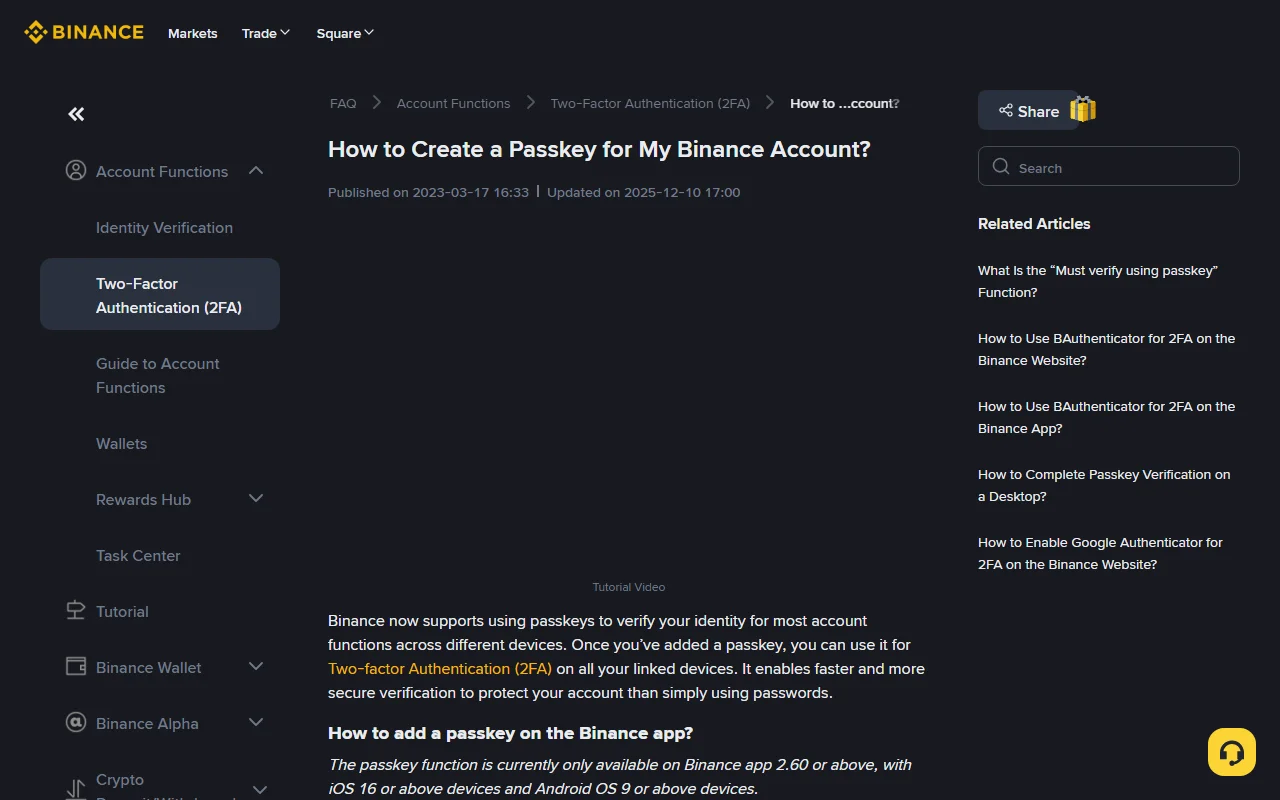Click the Crypto deposit icon in sidebar
This screenshot has width=1280, height=800.
[76, 789]
